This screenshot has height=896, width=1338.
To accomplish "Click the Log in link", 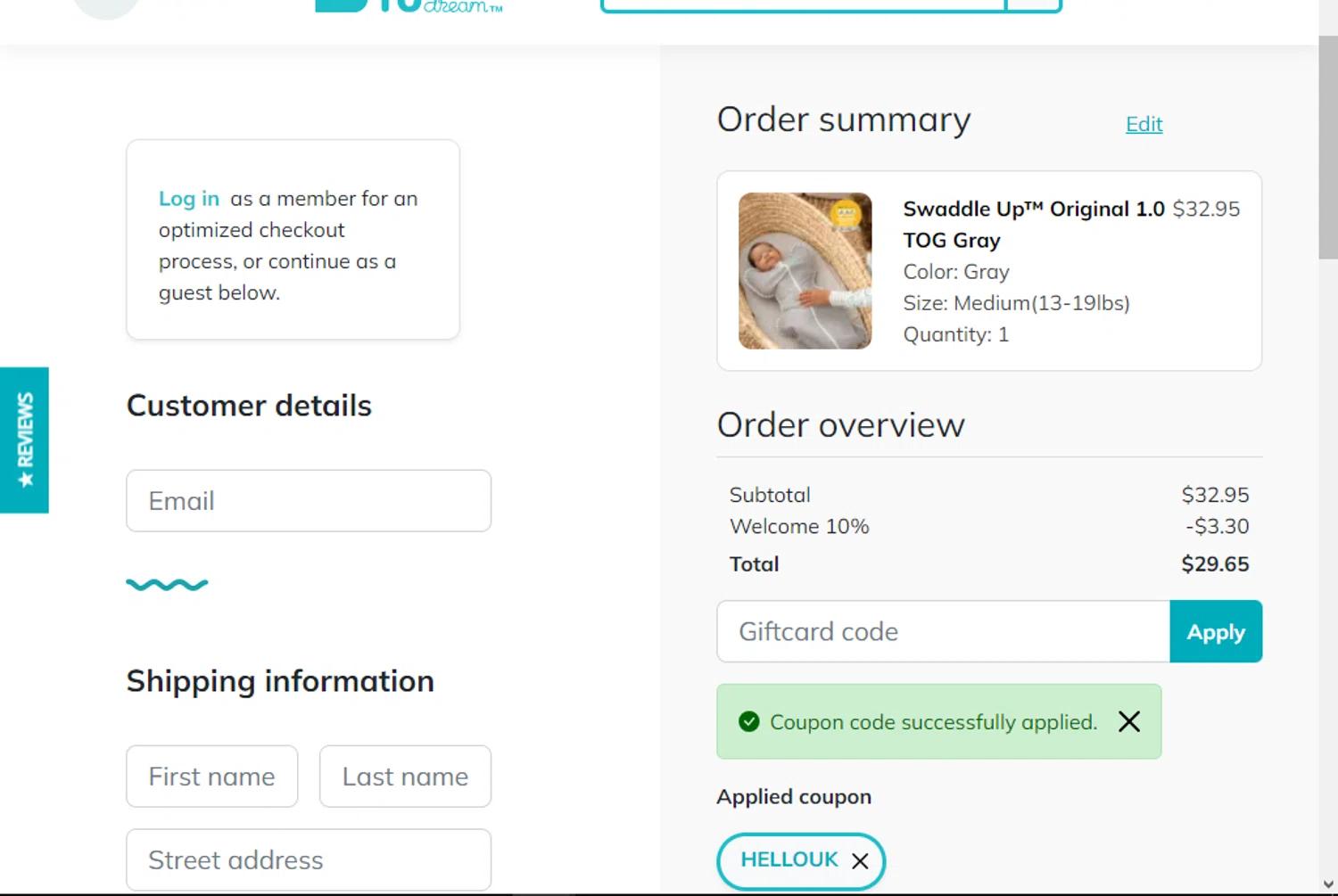I will (189, 199).
